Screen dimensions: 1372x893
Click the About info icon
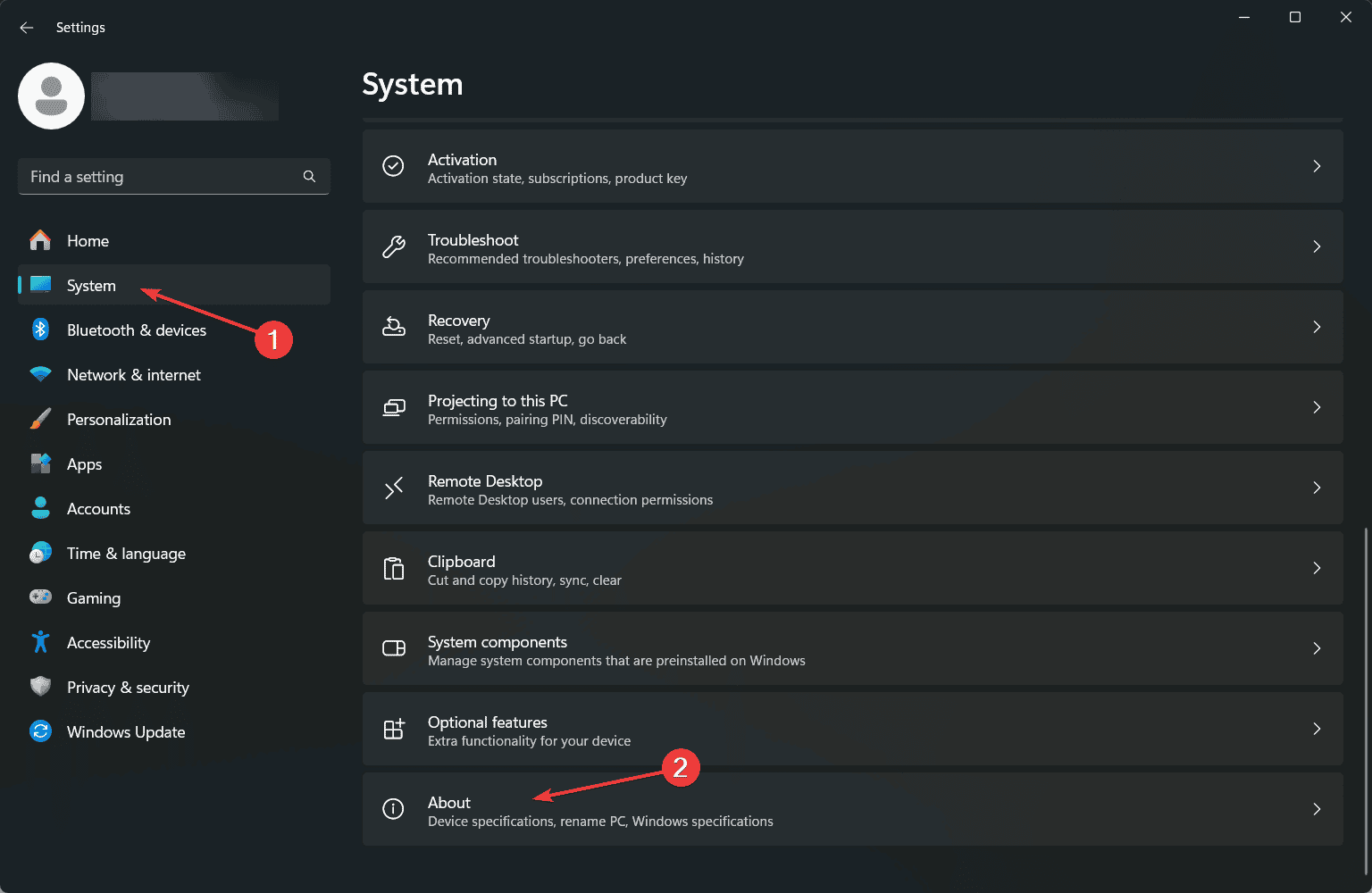[x=393, y=809]
